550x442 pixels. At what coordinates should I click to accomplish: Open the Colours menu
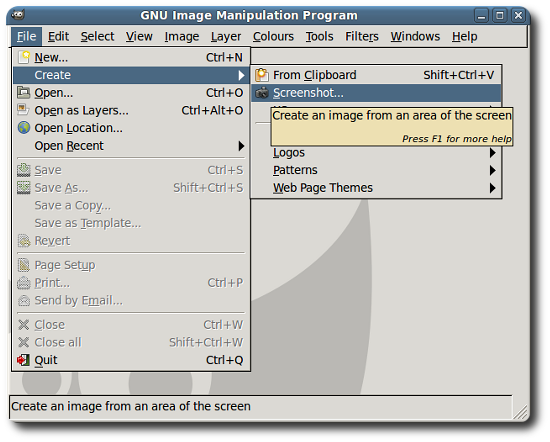pyautogui.click(x=273, y=36)
